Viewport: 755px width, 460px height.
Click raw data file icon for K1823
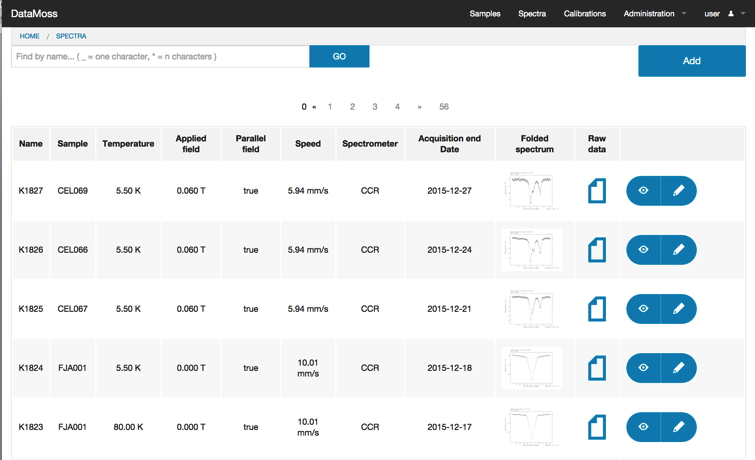click(x=597, y=427)
